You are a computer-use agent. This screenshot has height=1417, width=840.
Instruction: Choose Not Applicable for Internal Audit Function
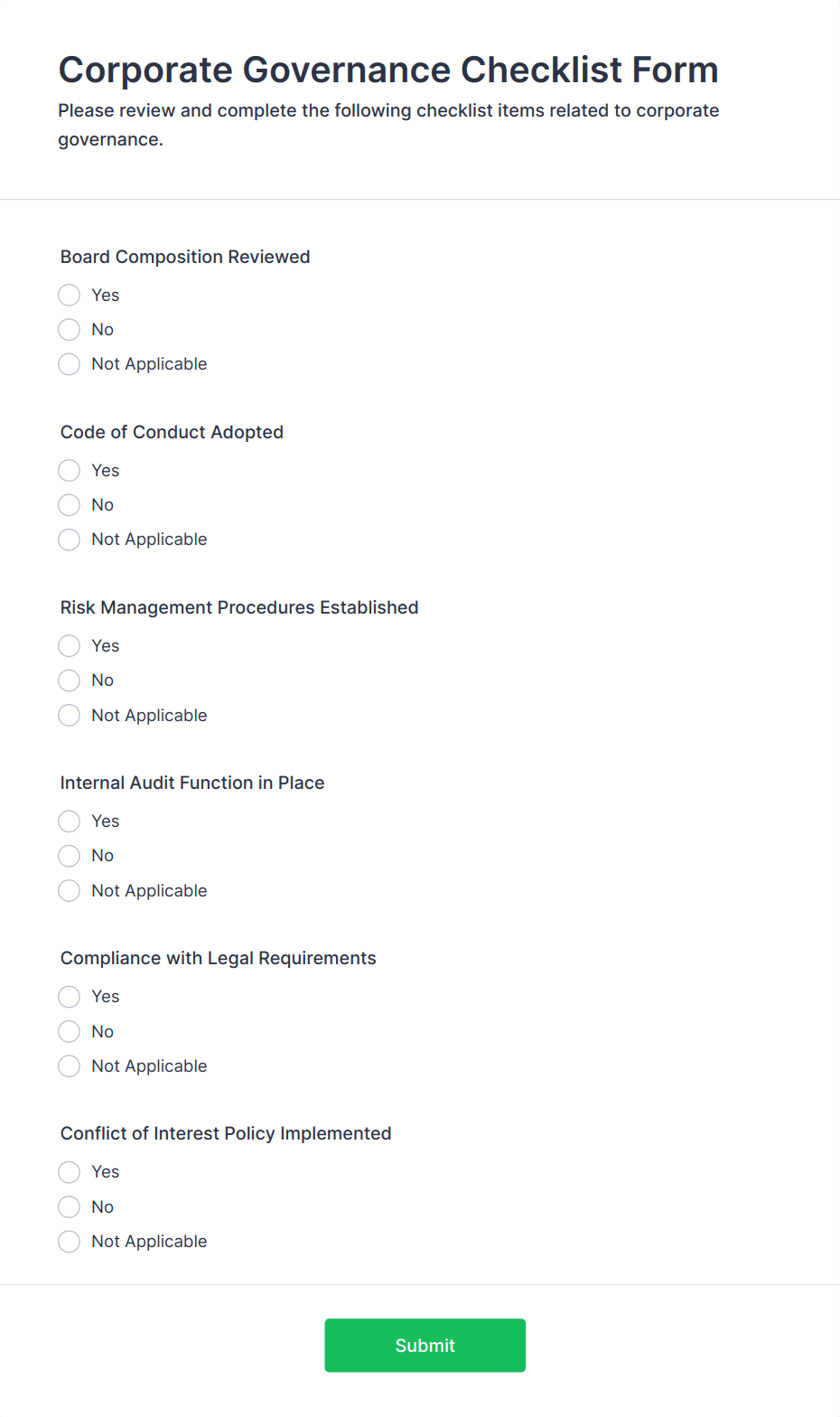tap(70, 891)
